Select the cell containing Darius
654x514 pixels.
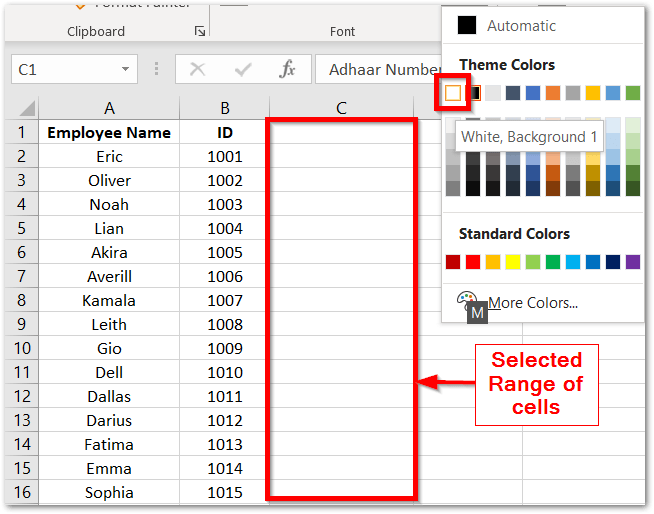[x=109, y=420]
